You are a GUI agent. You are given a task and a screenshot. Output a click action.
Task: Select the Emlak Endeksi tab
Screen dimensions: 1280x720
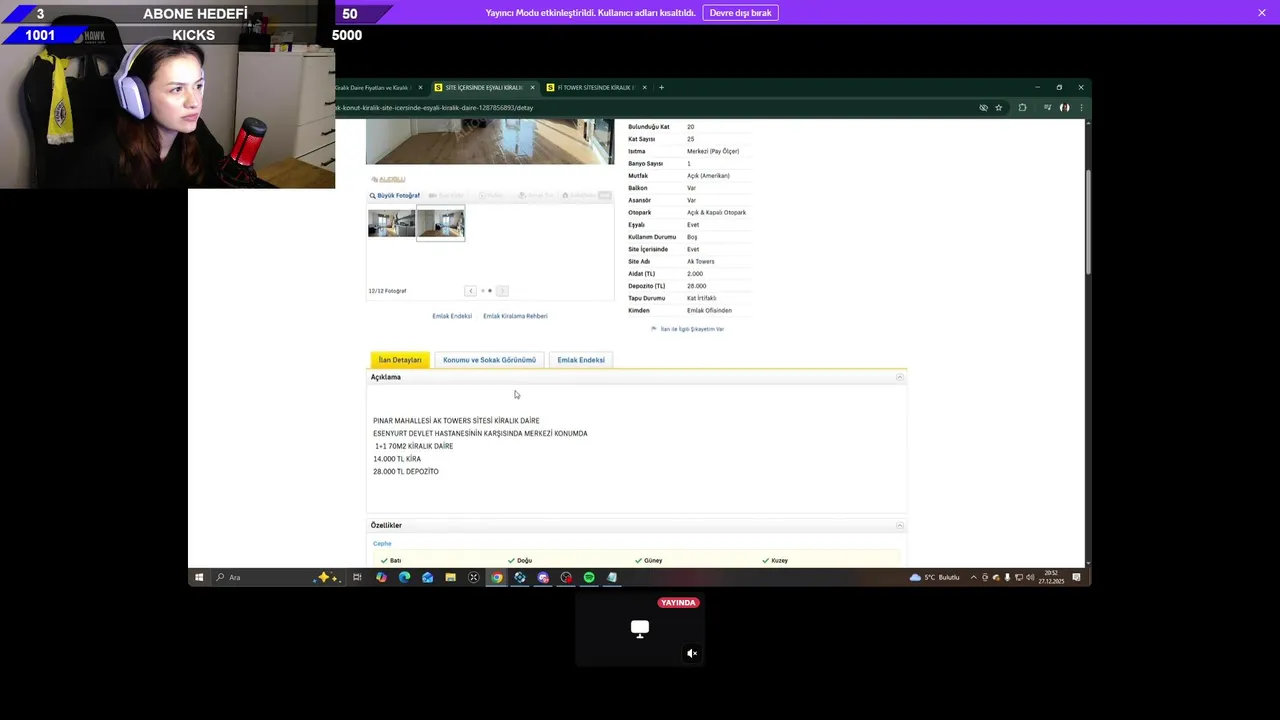[581, 360]
